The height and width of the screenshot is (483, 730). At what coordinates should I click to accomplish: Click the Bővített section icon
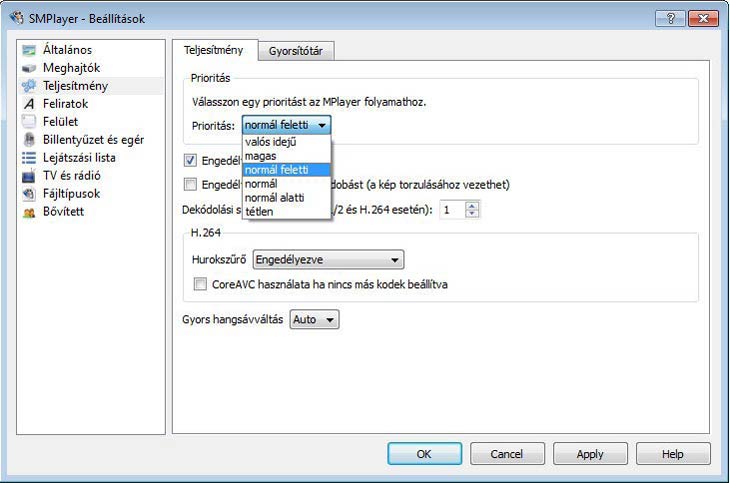coord(29,212)
